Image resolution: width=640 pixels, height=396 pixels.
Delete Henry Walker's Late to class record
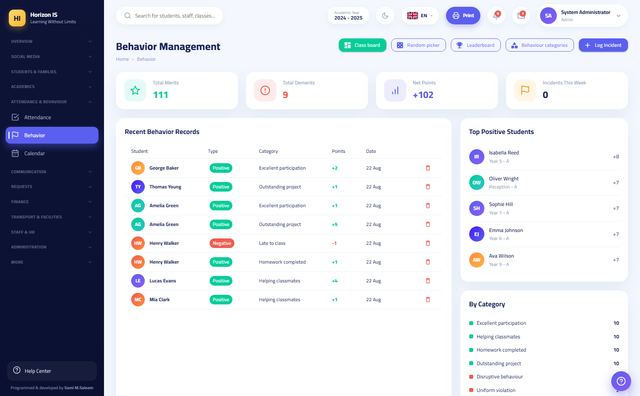click(428, 243)
